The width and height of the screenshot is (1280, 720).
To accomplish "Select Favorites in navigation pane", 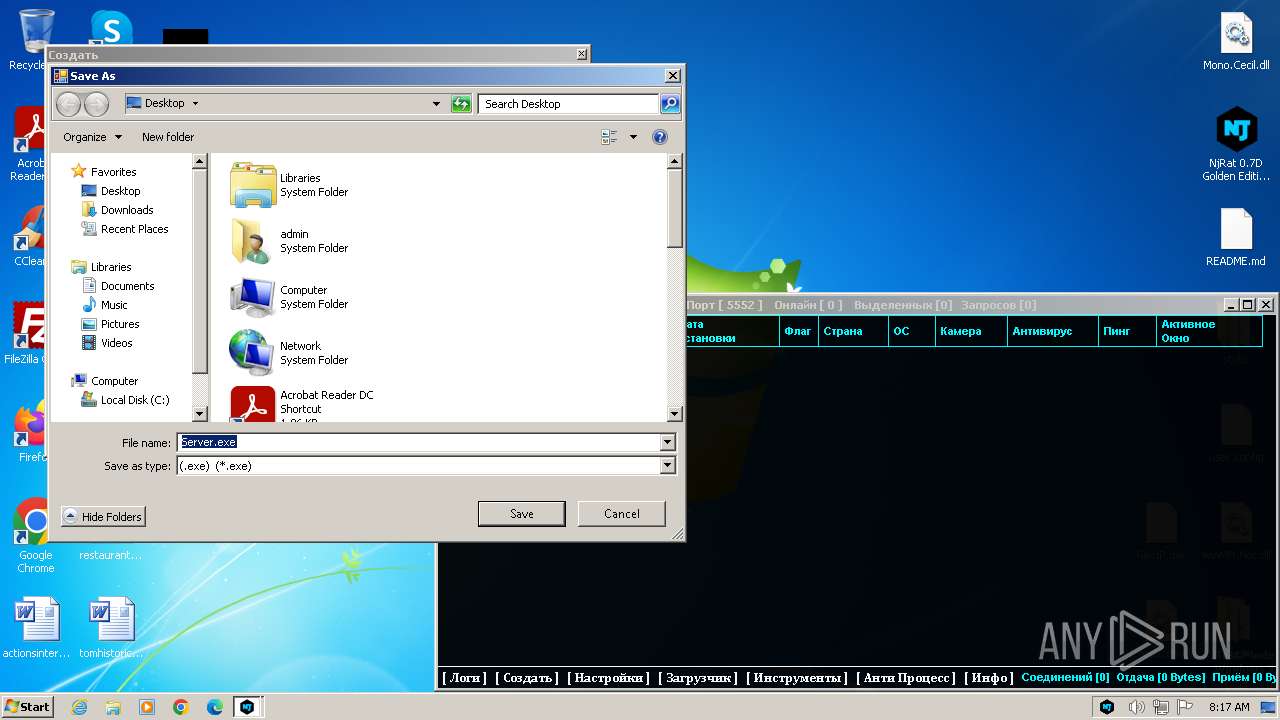I will [x=113, y=172].
